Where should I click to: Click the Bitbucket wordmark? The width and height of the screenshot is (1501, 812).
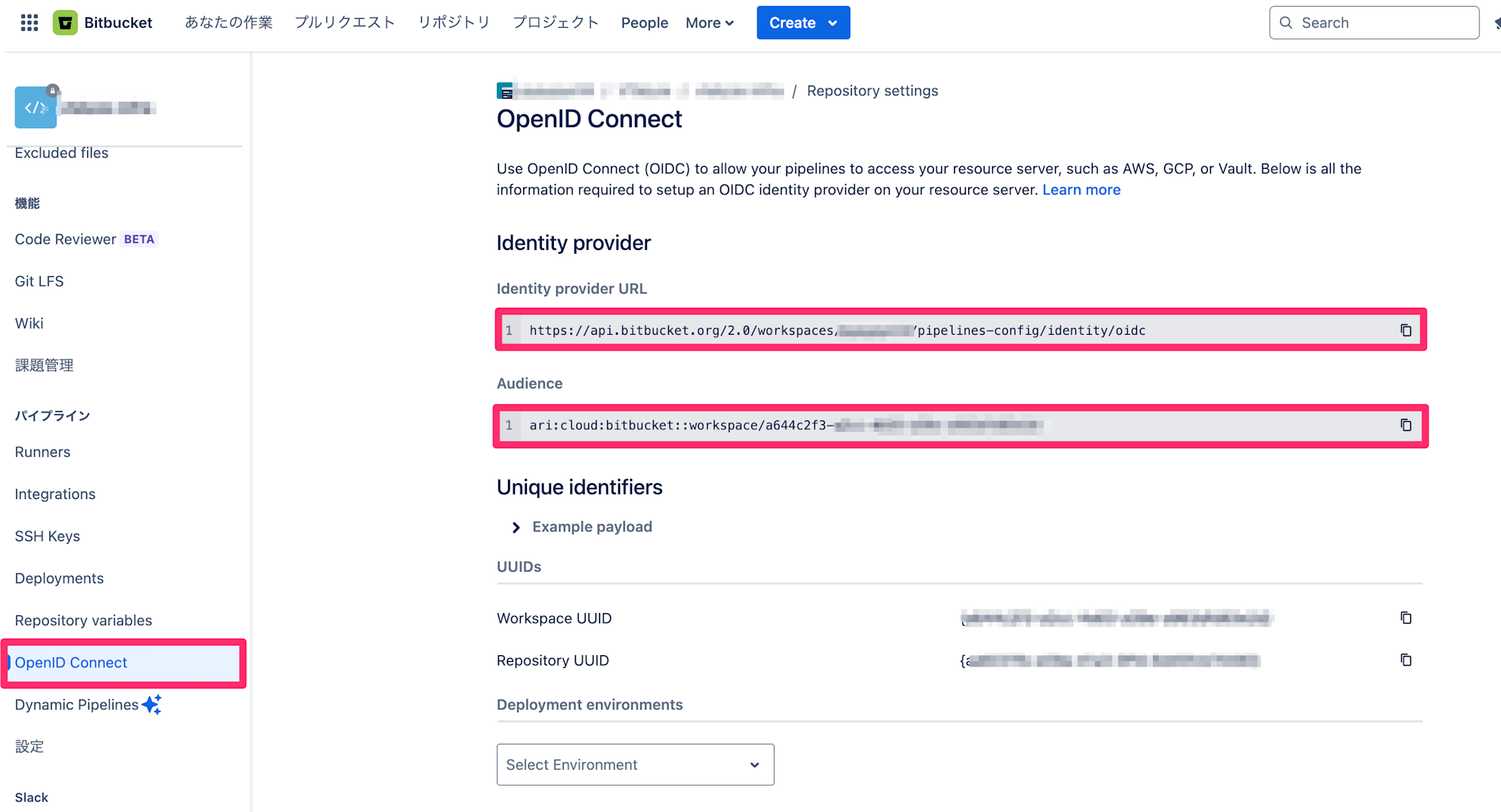pos(119,23)
